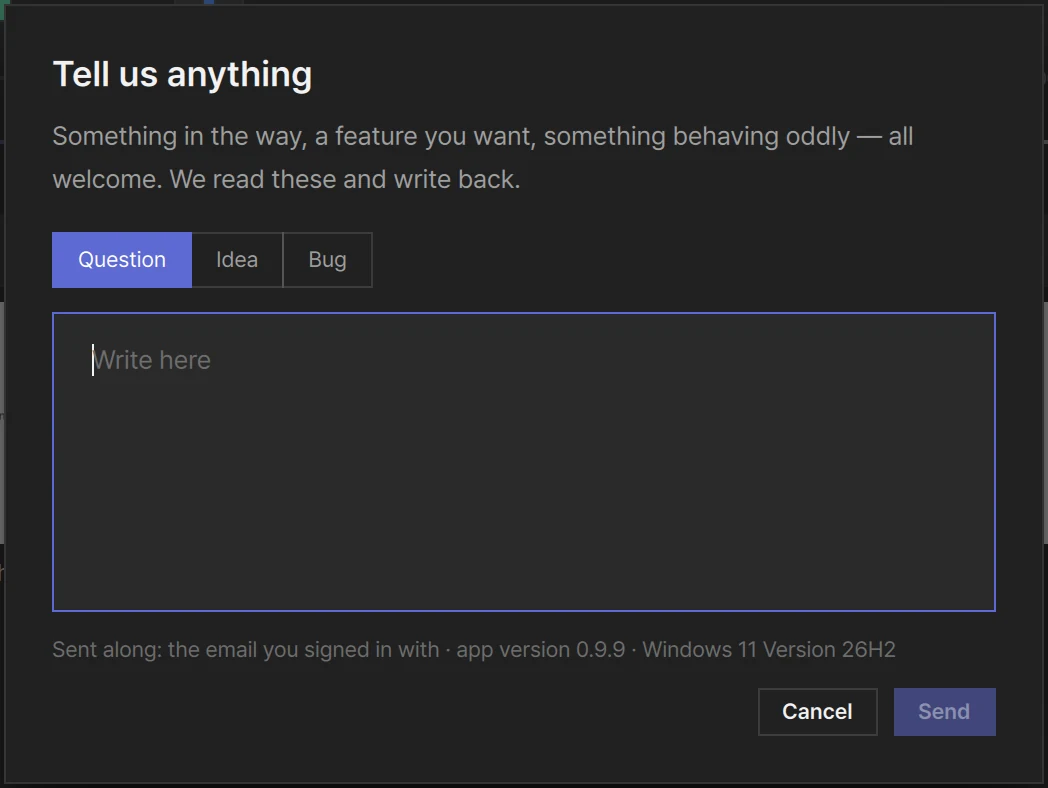Focus the 'Write here' message box

(x=524, y=462)
